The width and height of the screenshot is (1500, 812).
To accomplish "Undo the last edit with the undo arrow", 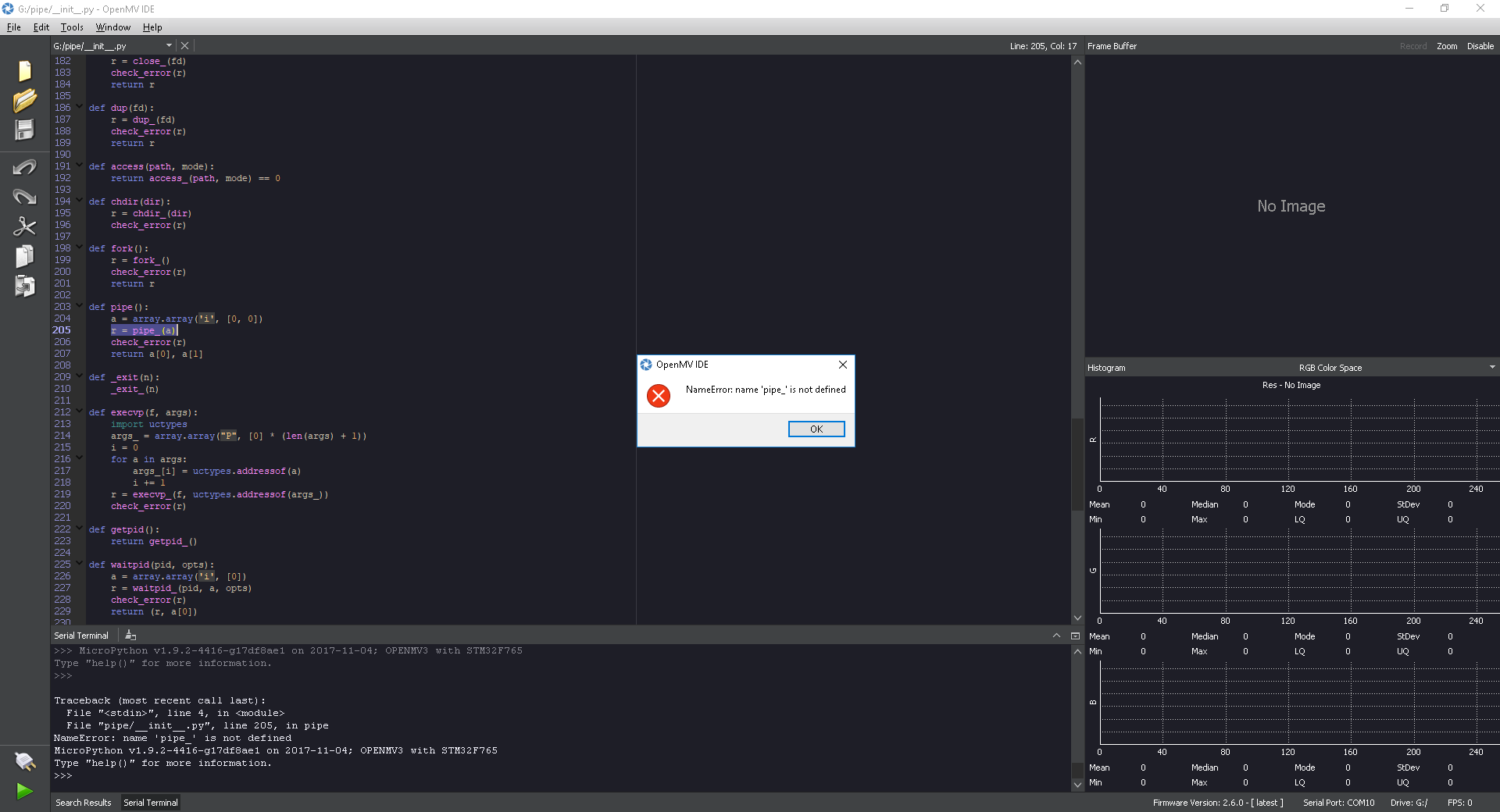I will pyautogui.click(x=25, y=167).
